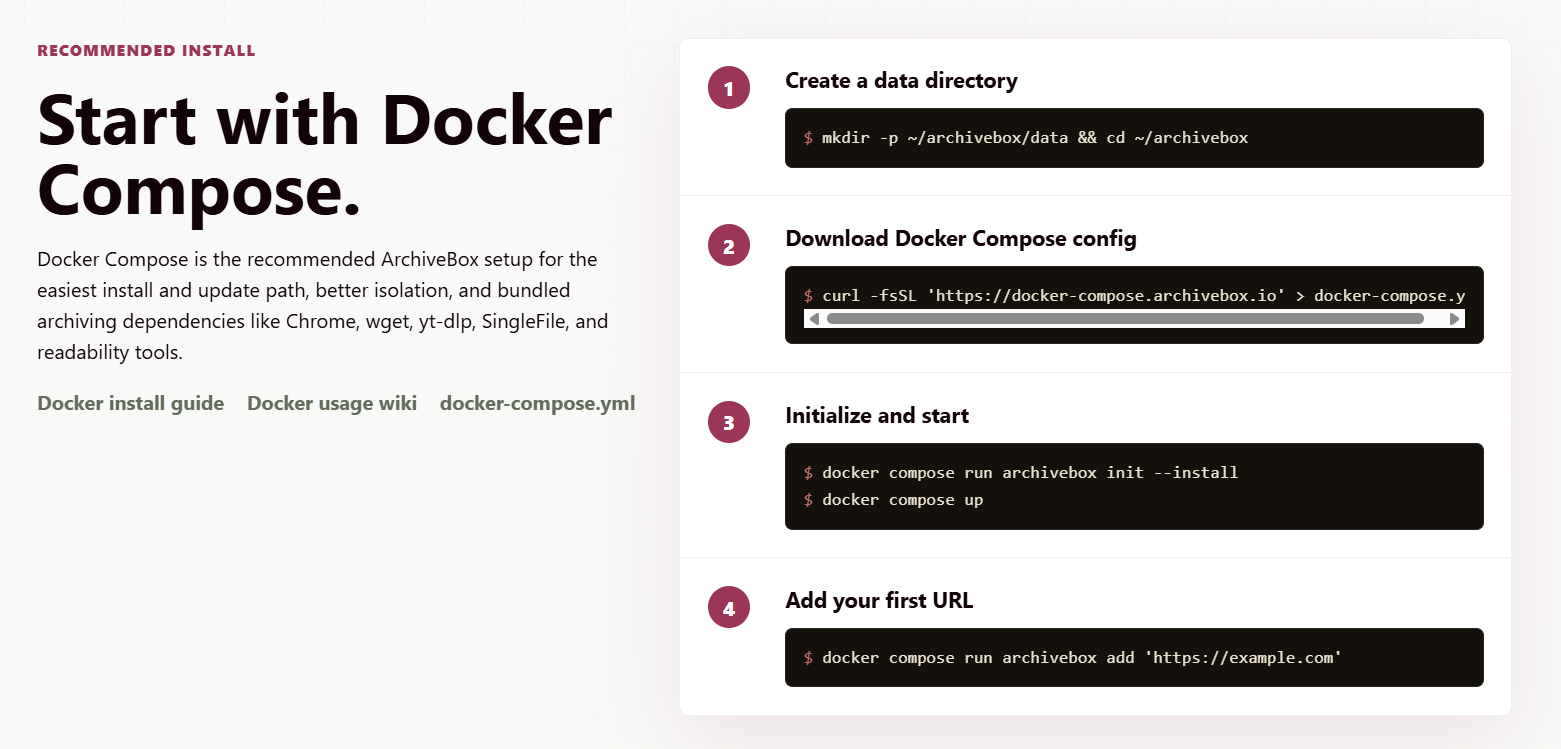Open the Docker usage wiki link
The height and width of the screenshot is (749, 1561).
[x=332, y=403]
